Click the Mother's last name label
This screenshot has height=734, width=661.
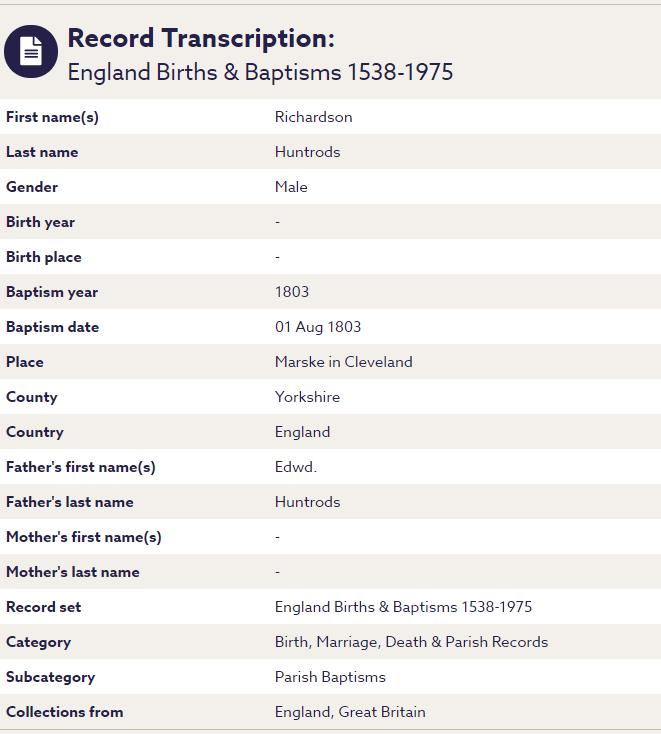[x=73, y=572]
